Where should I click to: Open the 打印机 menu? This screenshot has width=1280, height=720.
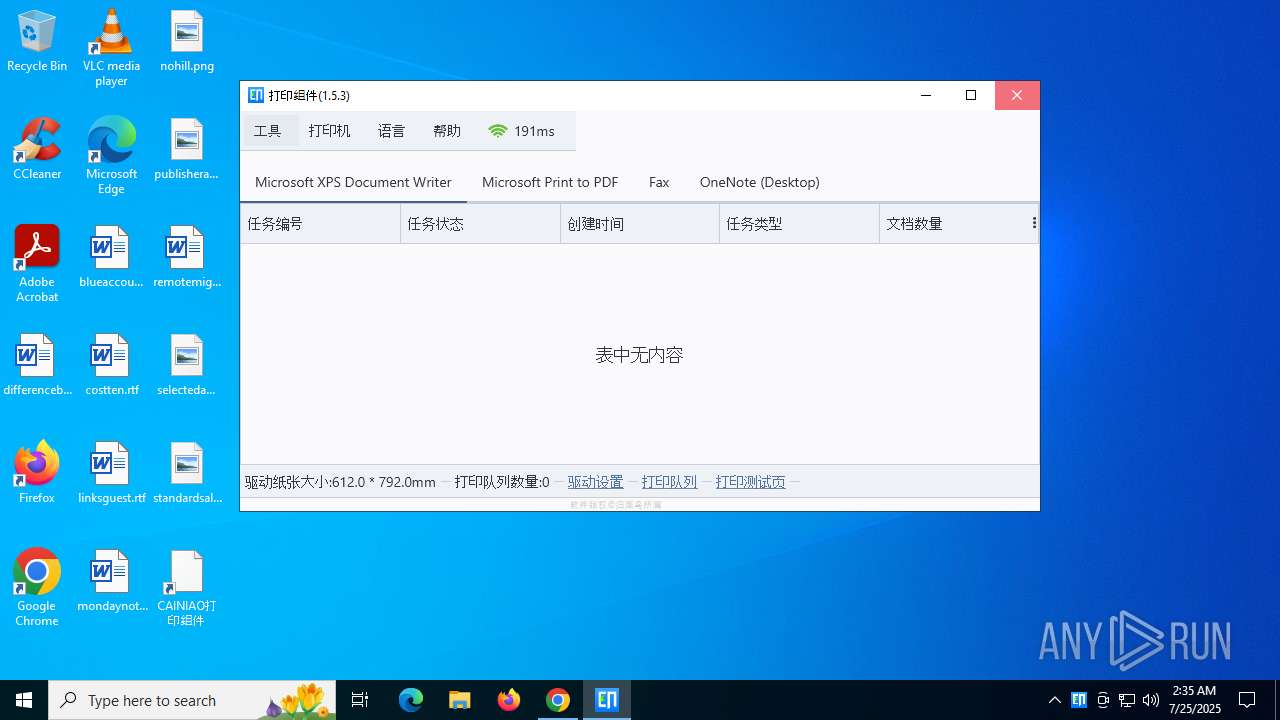[x=329, y=131]
